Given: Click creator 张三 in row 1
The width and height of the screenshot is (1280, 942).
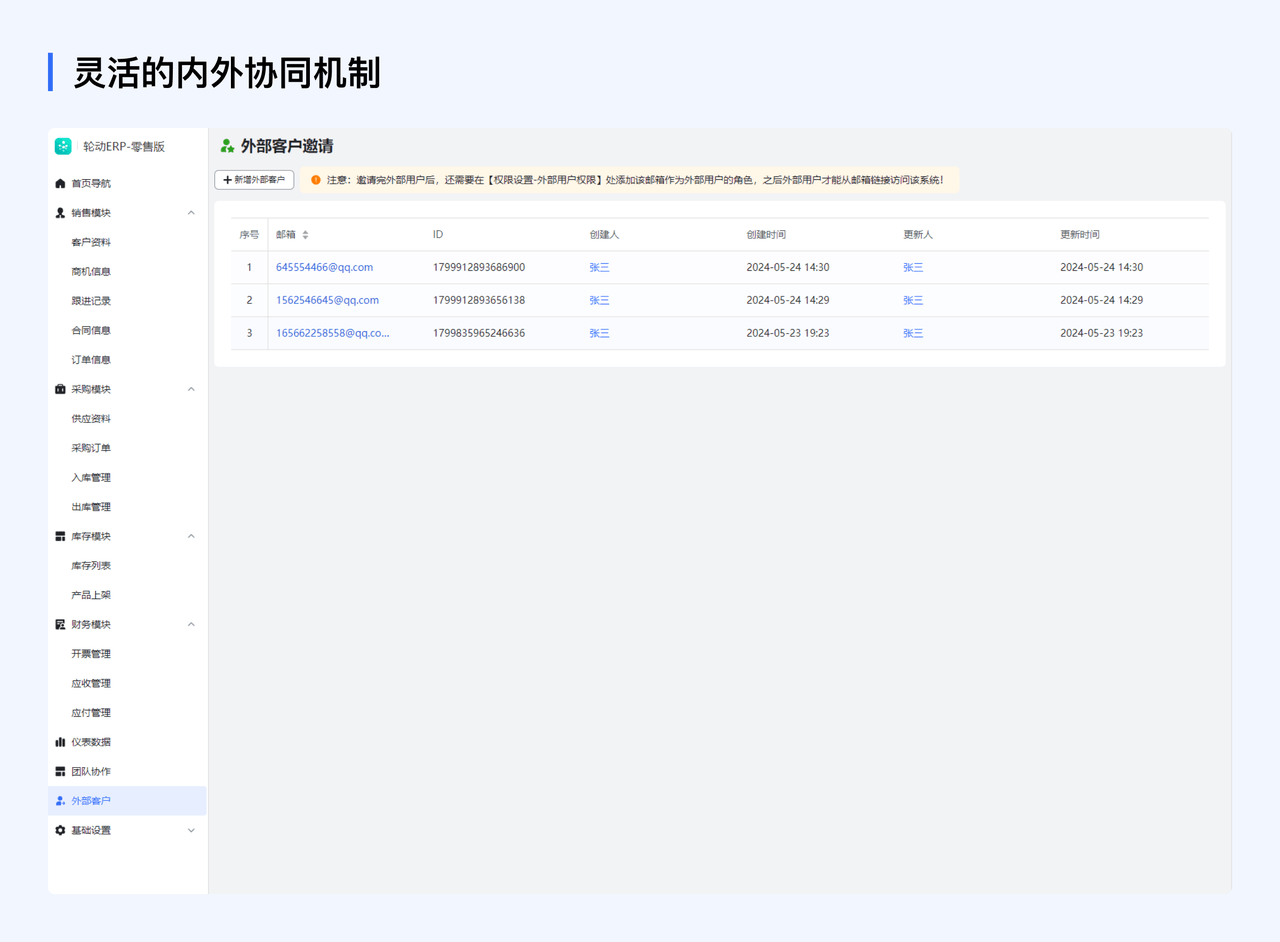Looking at the screenshot, I should (599, 267).
